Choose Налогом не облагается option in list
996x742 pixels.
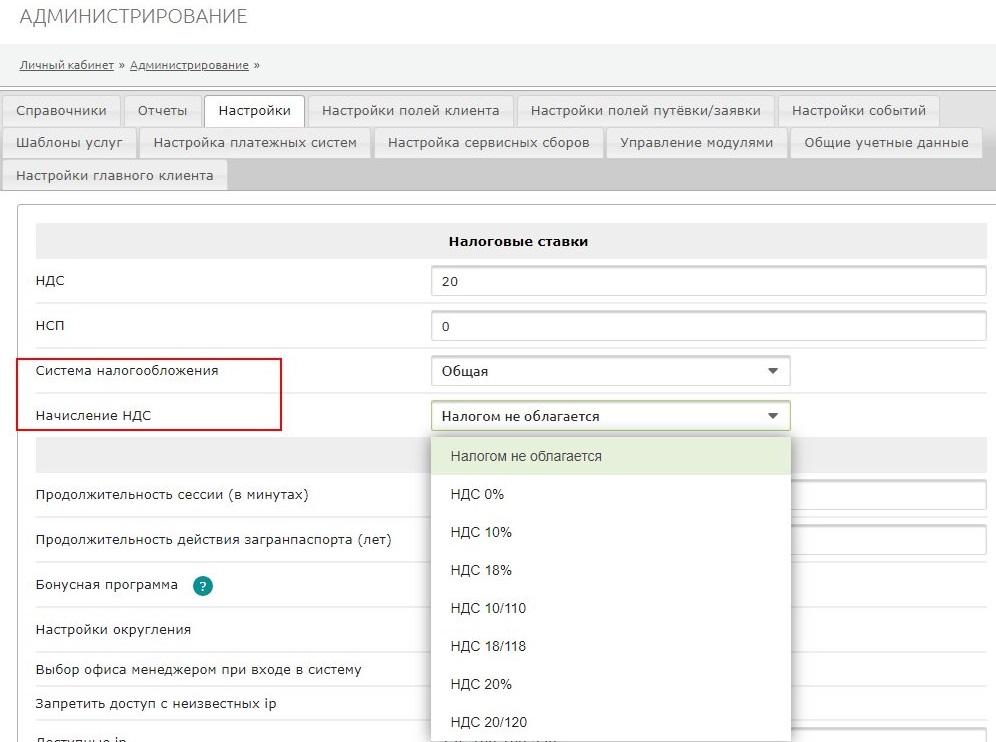click(610, 456)
